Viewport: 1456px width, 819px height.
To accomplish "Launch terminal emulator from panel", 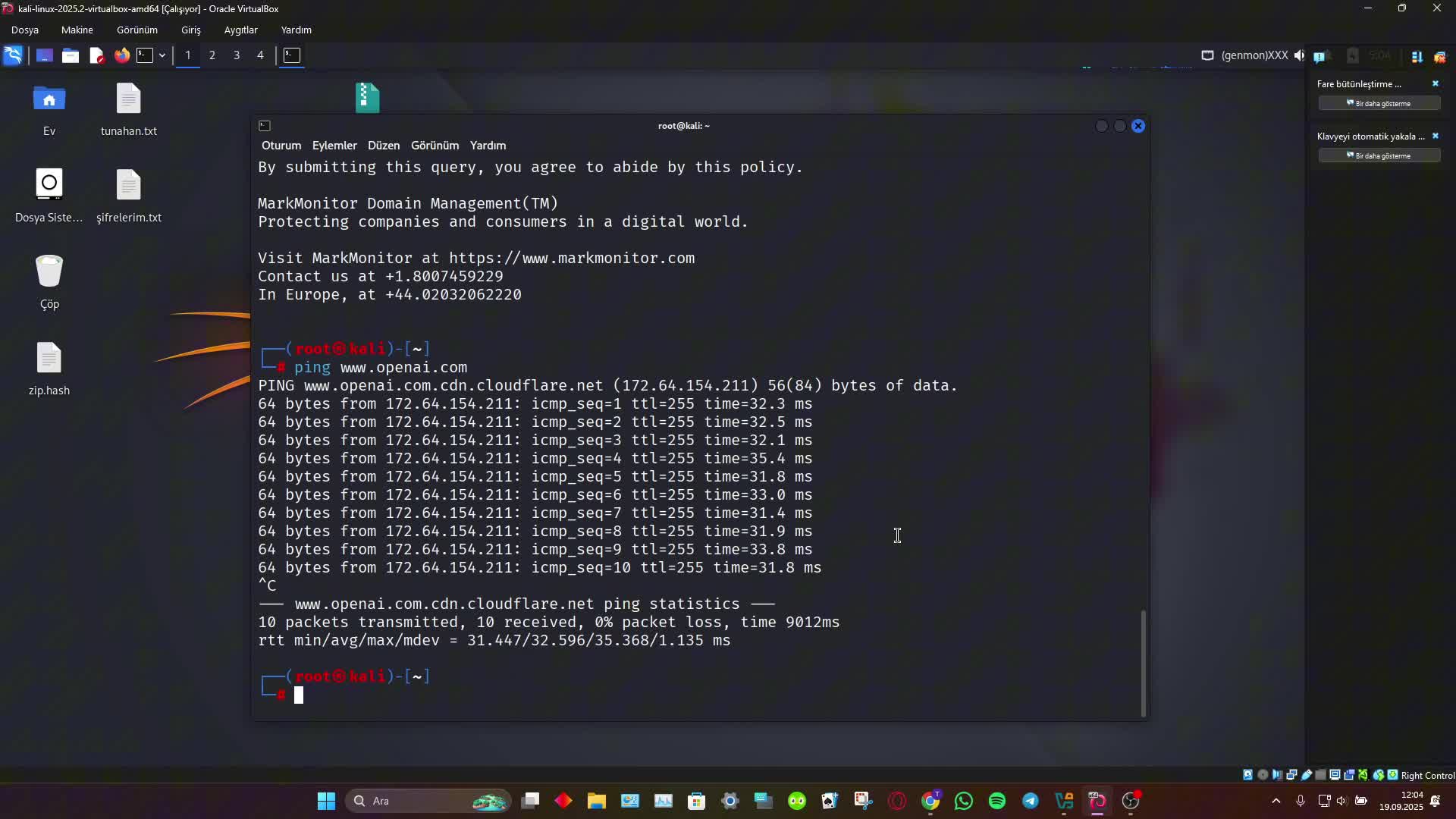I will pyautogui.click(x=145, y=55).
